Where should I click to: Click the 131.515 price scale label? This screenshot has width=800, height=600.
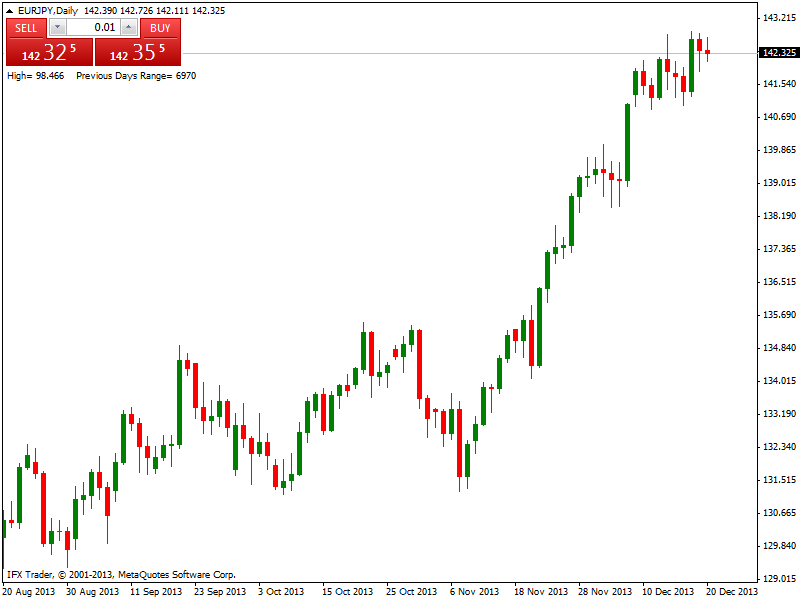780,480
